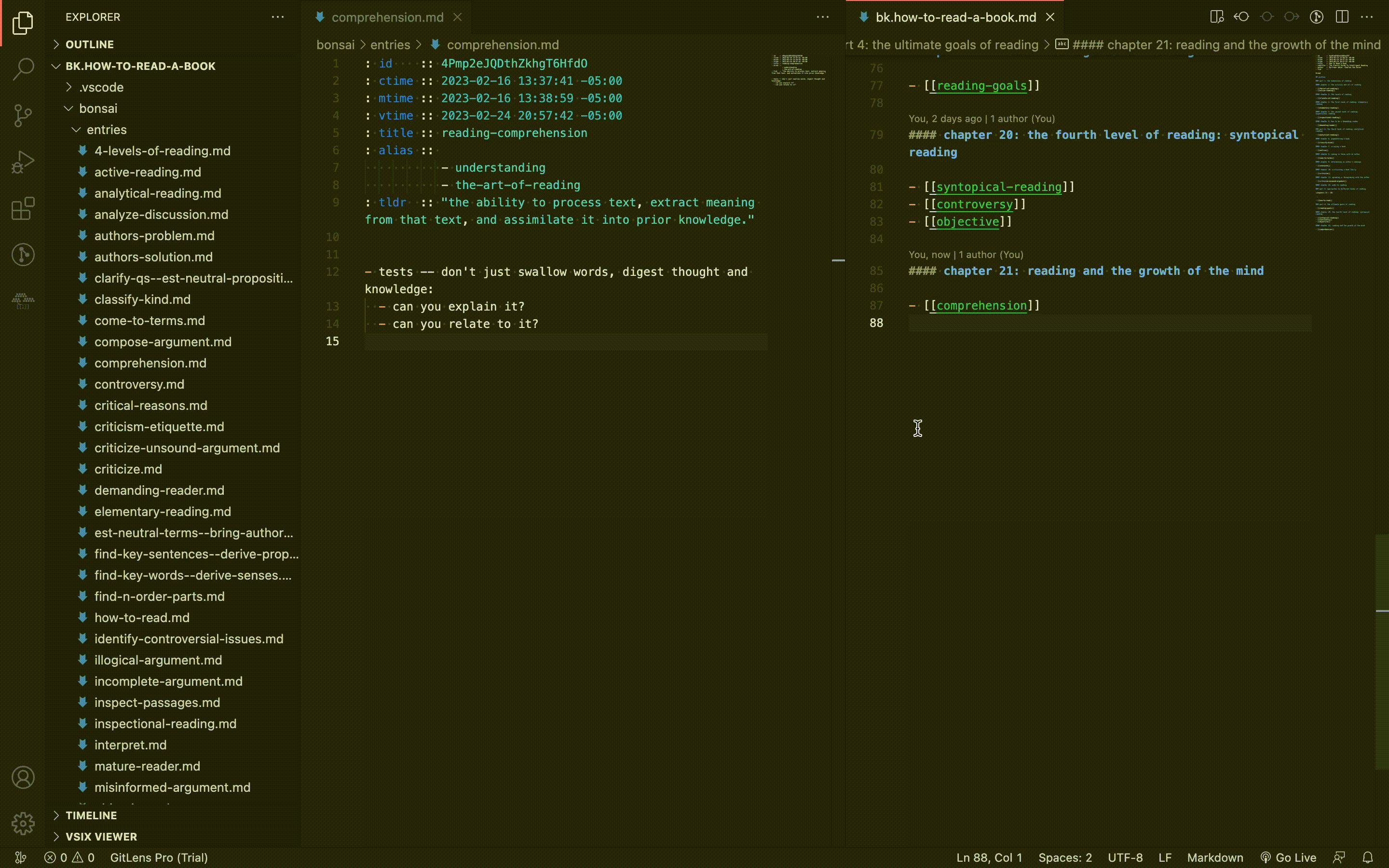
Task: Open GitLens commit graph in status bar
Action: coord(21,857)
